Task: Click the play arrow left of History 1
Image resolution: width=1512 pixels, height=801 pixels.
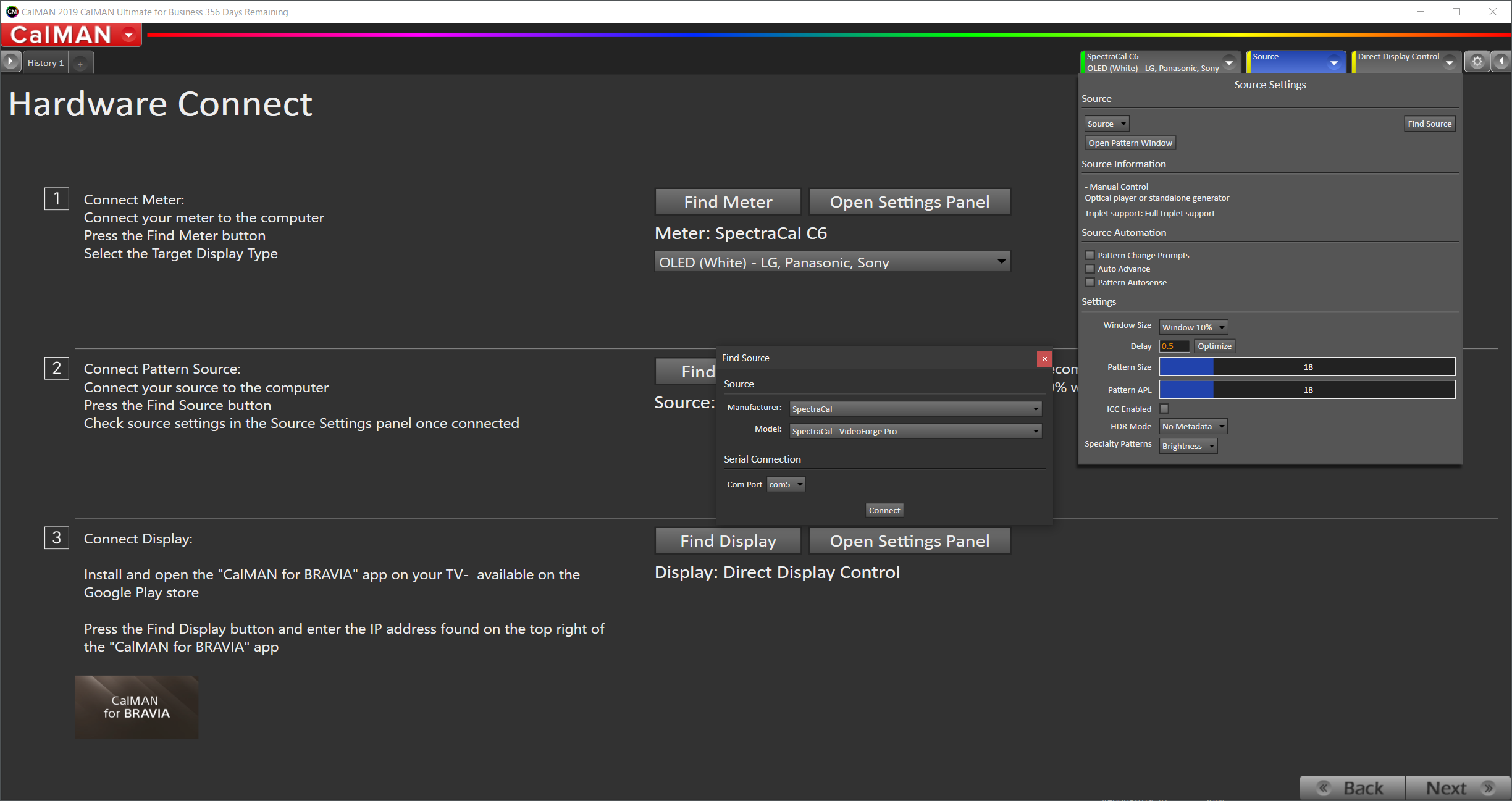Action: point(10,62)
